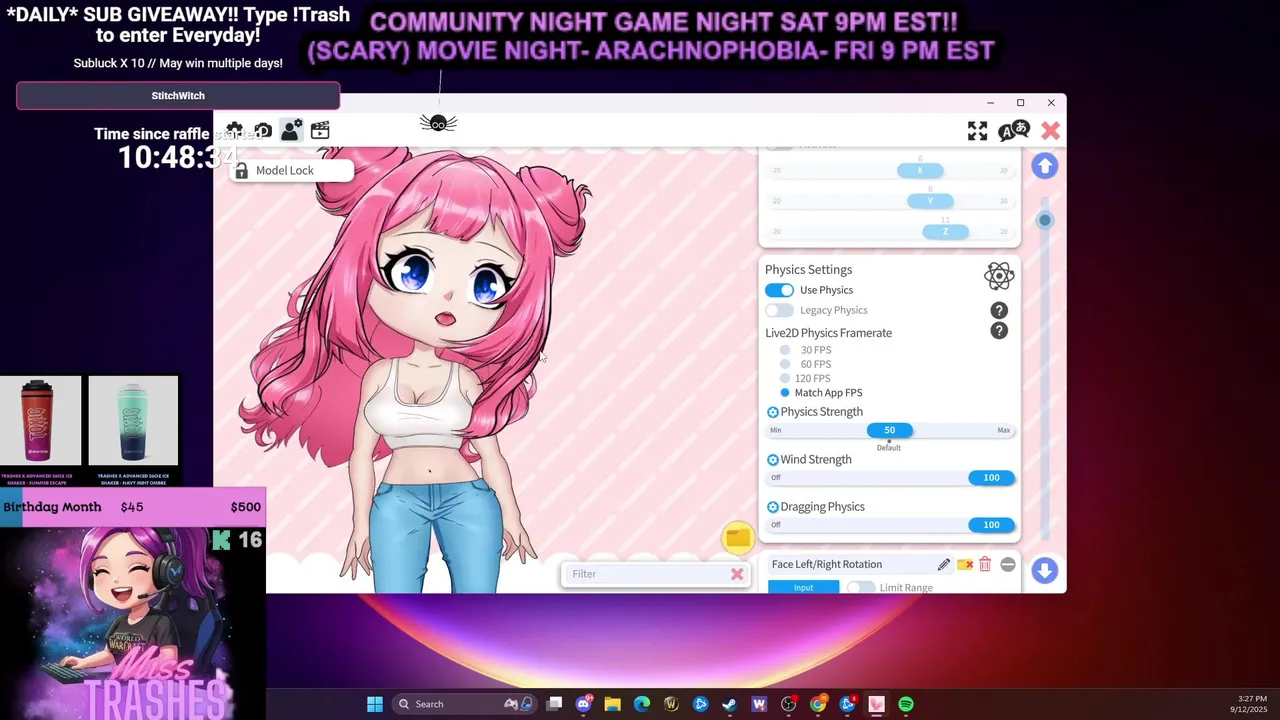Click gear icon beside Dragging Physics
Screen dimensions: 1280x720
772,507
